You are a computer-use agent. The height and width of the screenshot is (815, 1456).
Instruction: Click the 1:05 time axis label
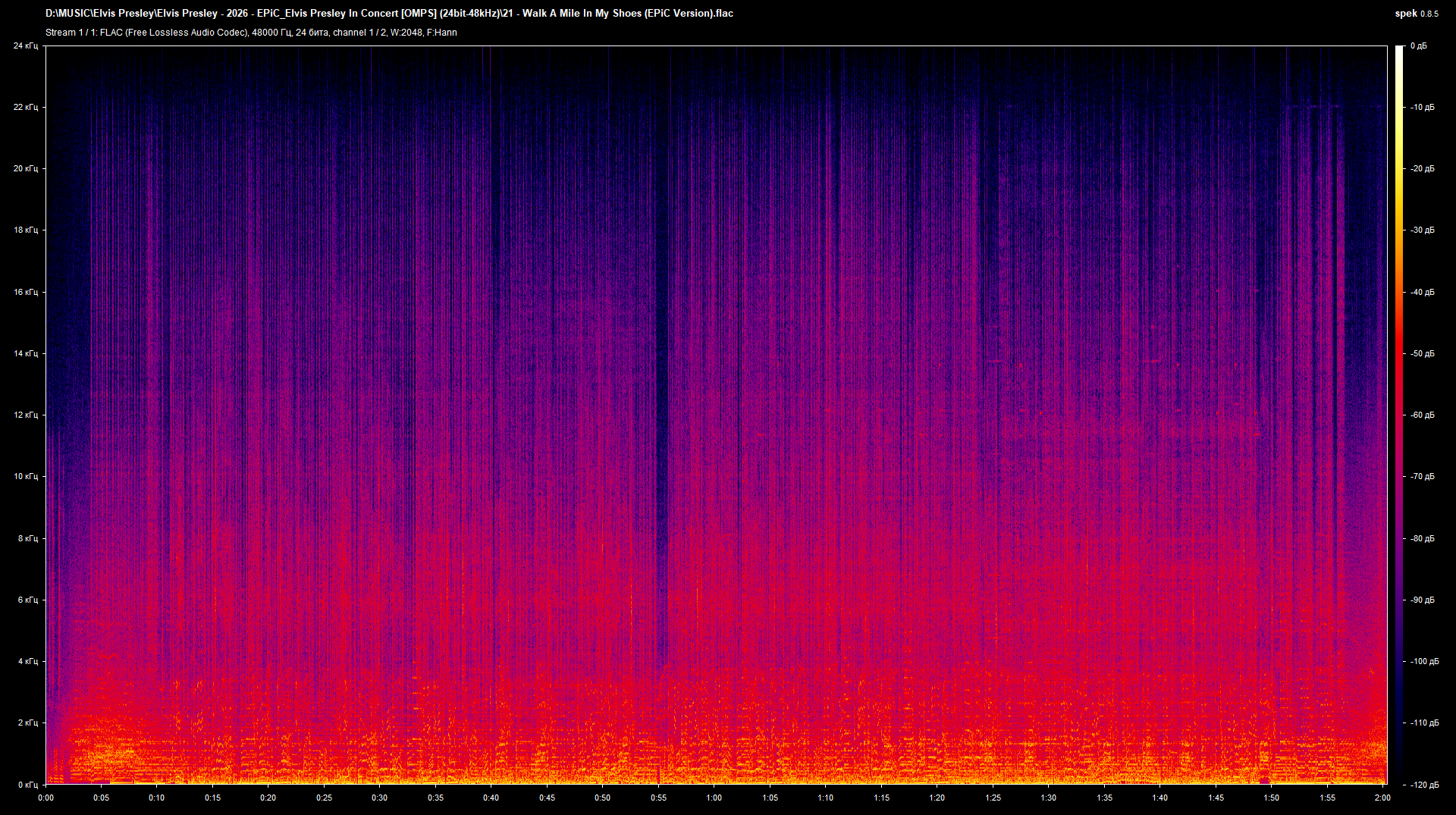click(770, 798)
